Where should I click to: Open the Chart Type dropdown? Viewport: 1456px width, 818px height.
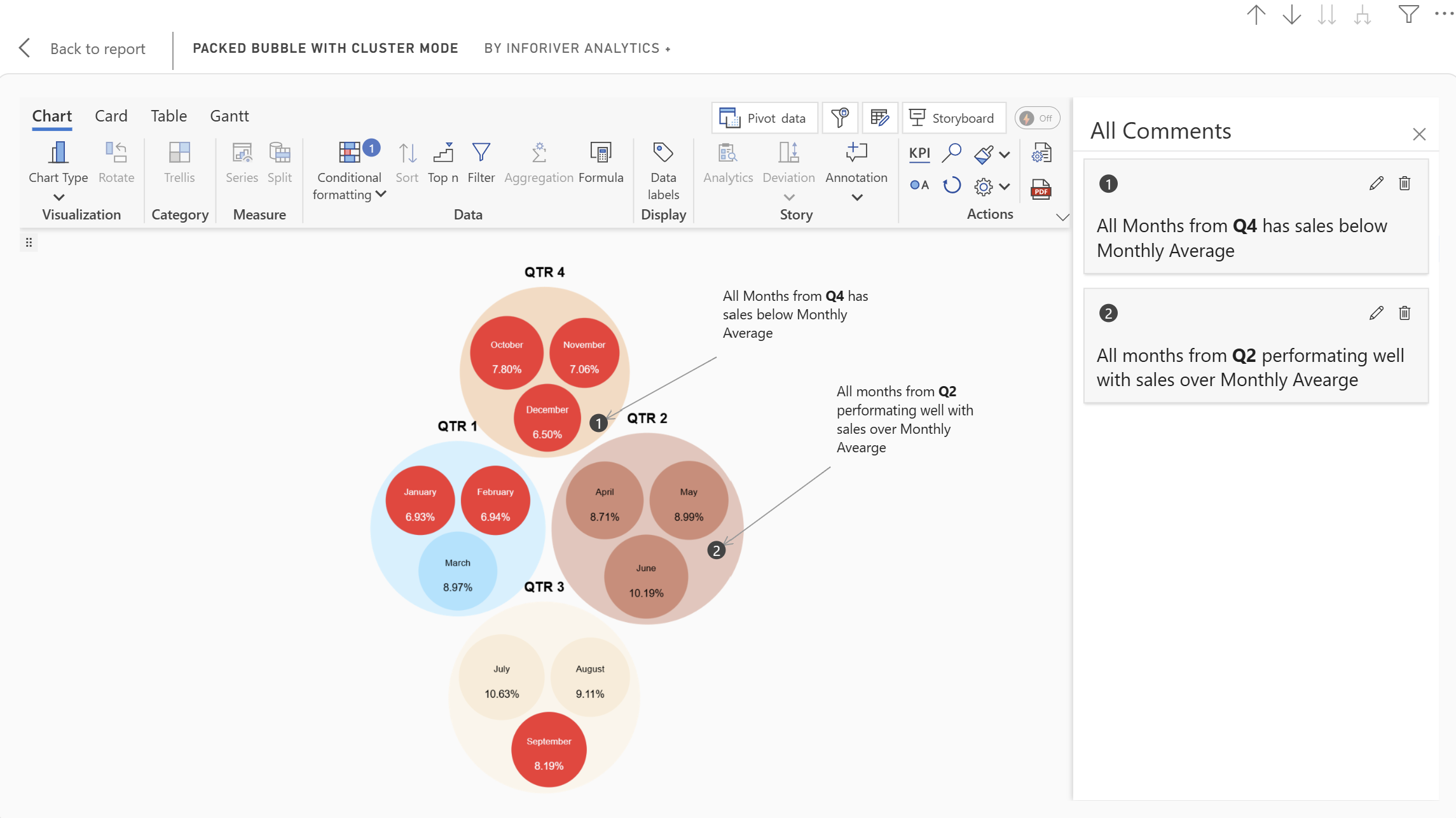(x=58, y=197)
